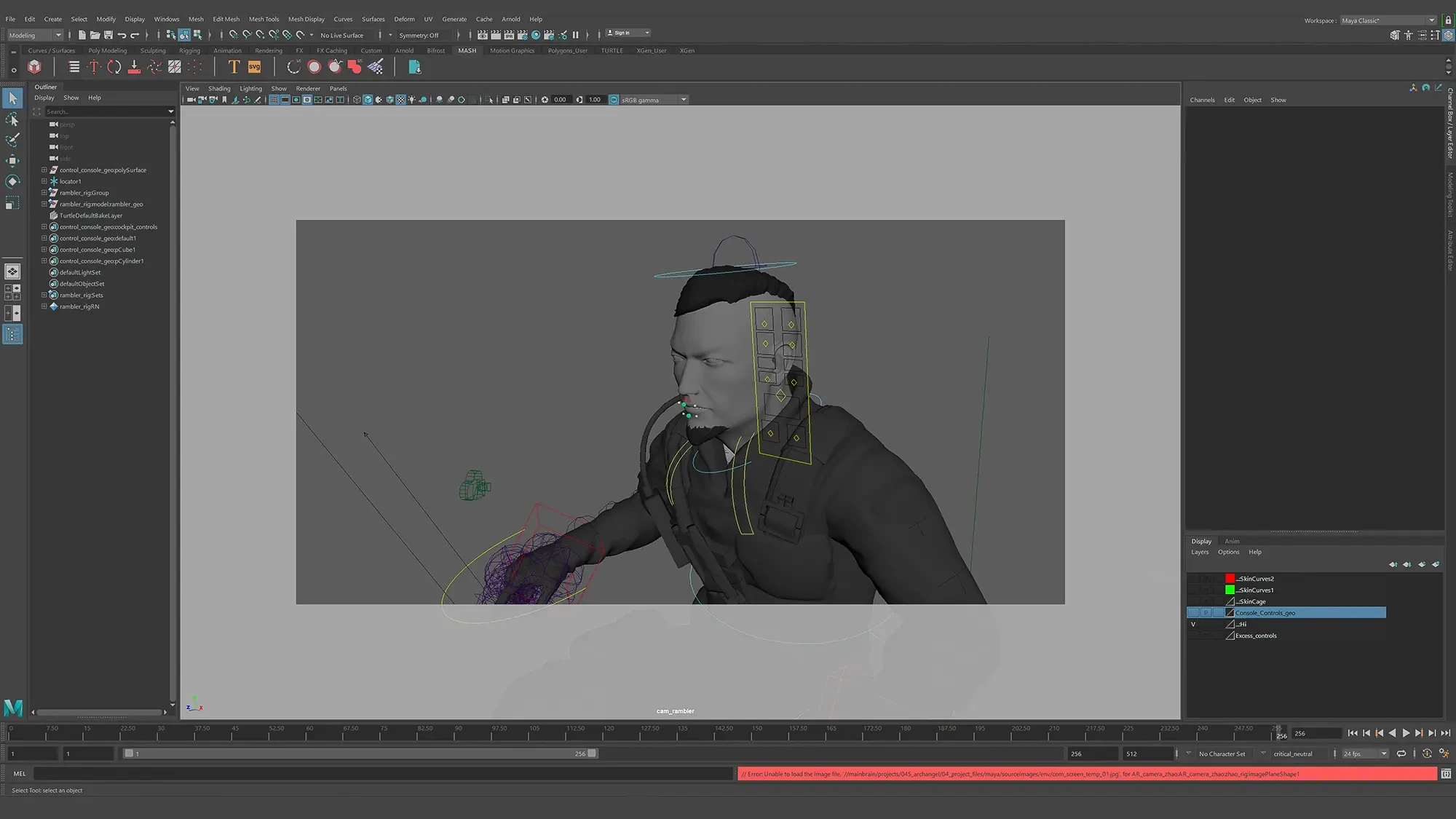Select the Select Tool arrow in toolbox
Image resolution: width=1456 pixels, height=819 pixels.
click(12, 98)
